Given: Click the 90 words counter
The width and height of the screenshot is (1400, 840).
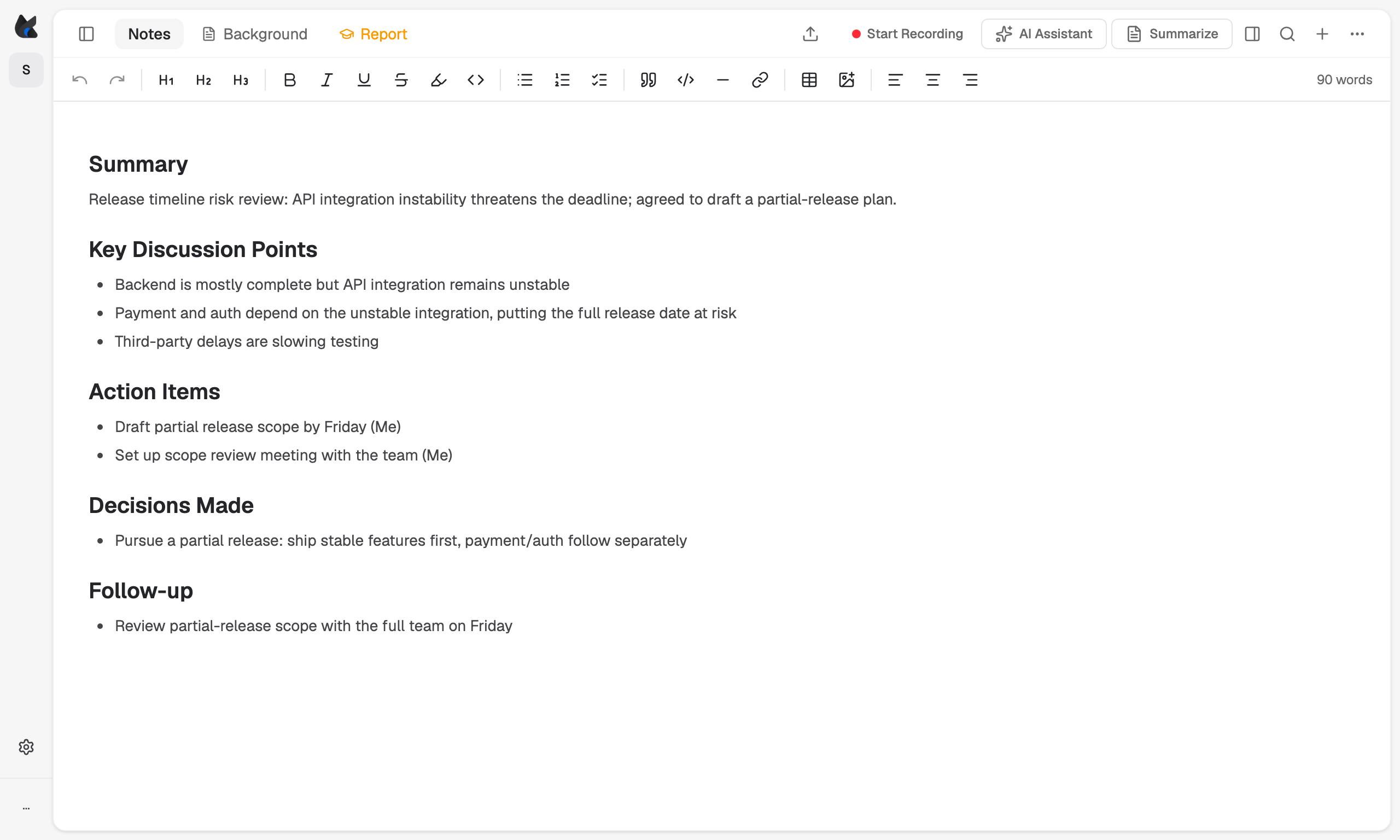Looking at the screenshot, I should (1345, 80).
